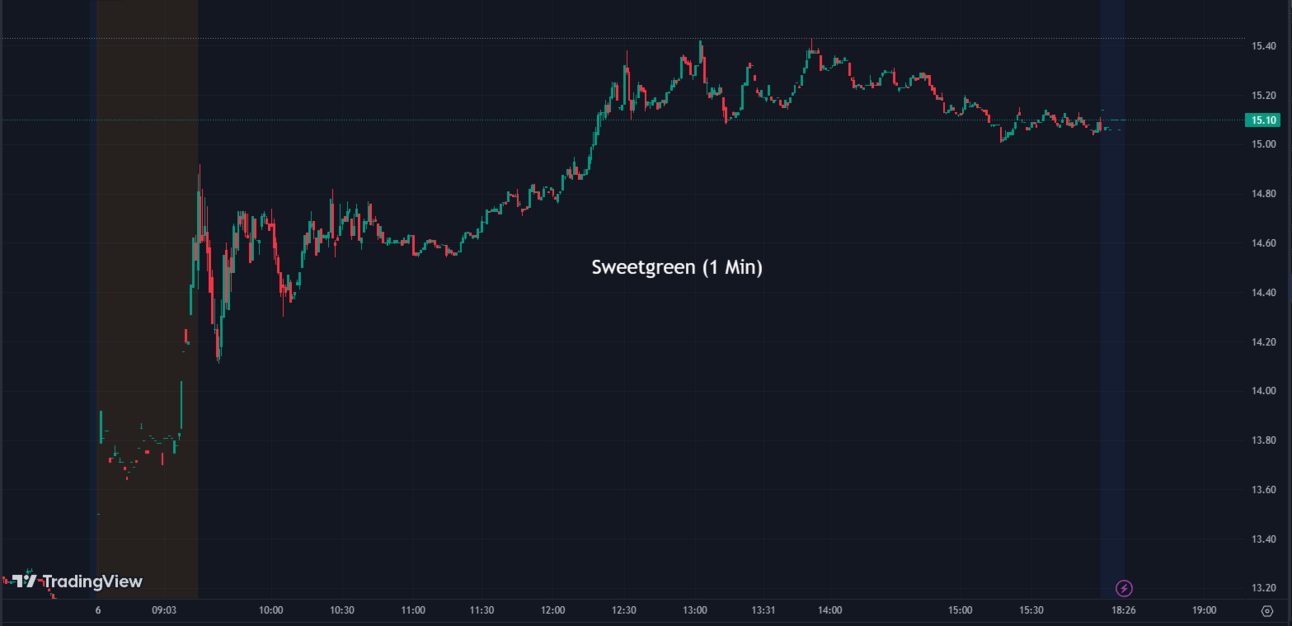Click the date label 6 on time axis
The width and height of the screenshot is (1292, 626).
(x=98, y=610)
